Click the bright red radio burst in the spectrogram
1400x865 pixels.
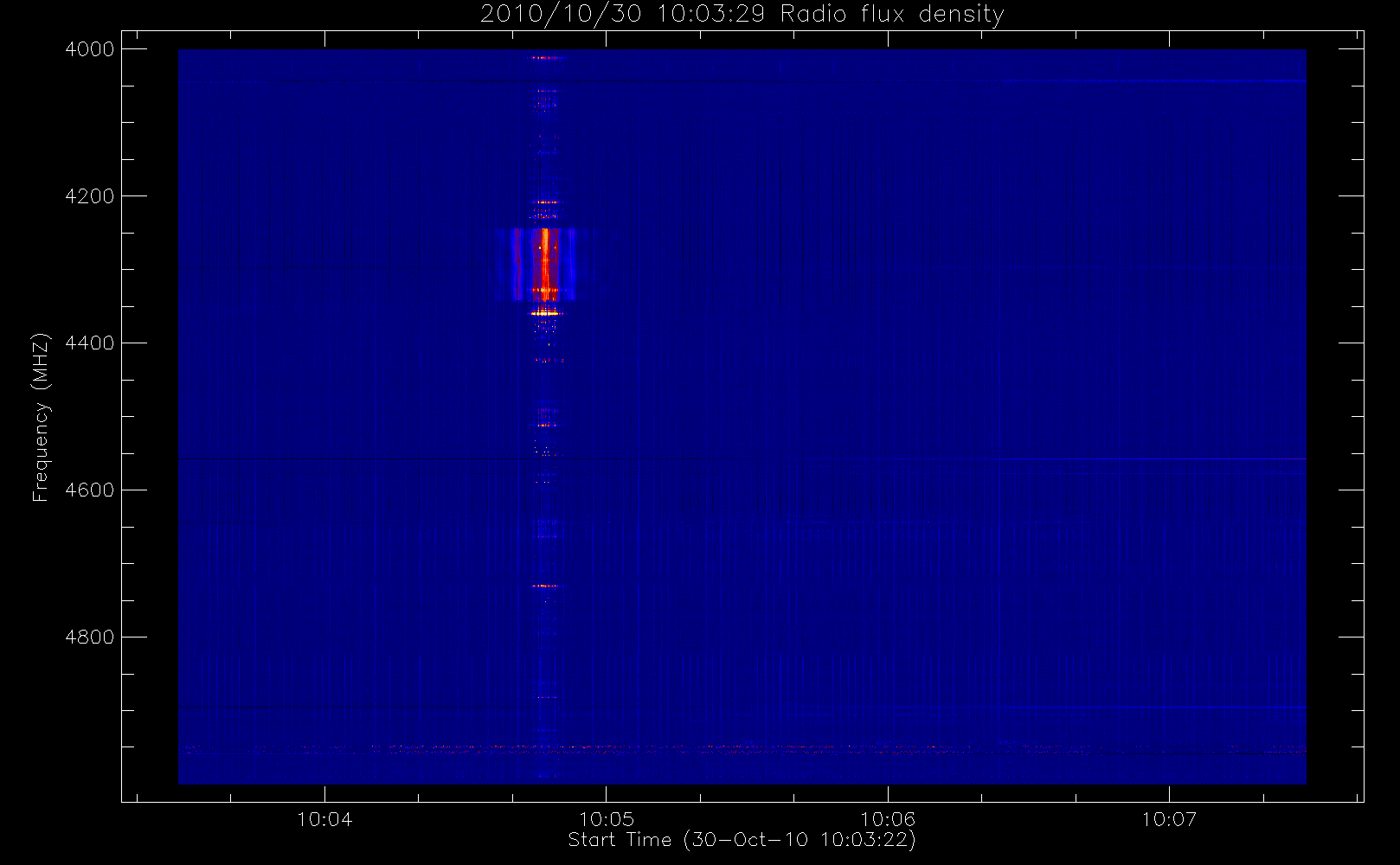tap(545, 264)
